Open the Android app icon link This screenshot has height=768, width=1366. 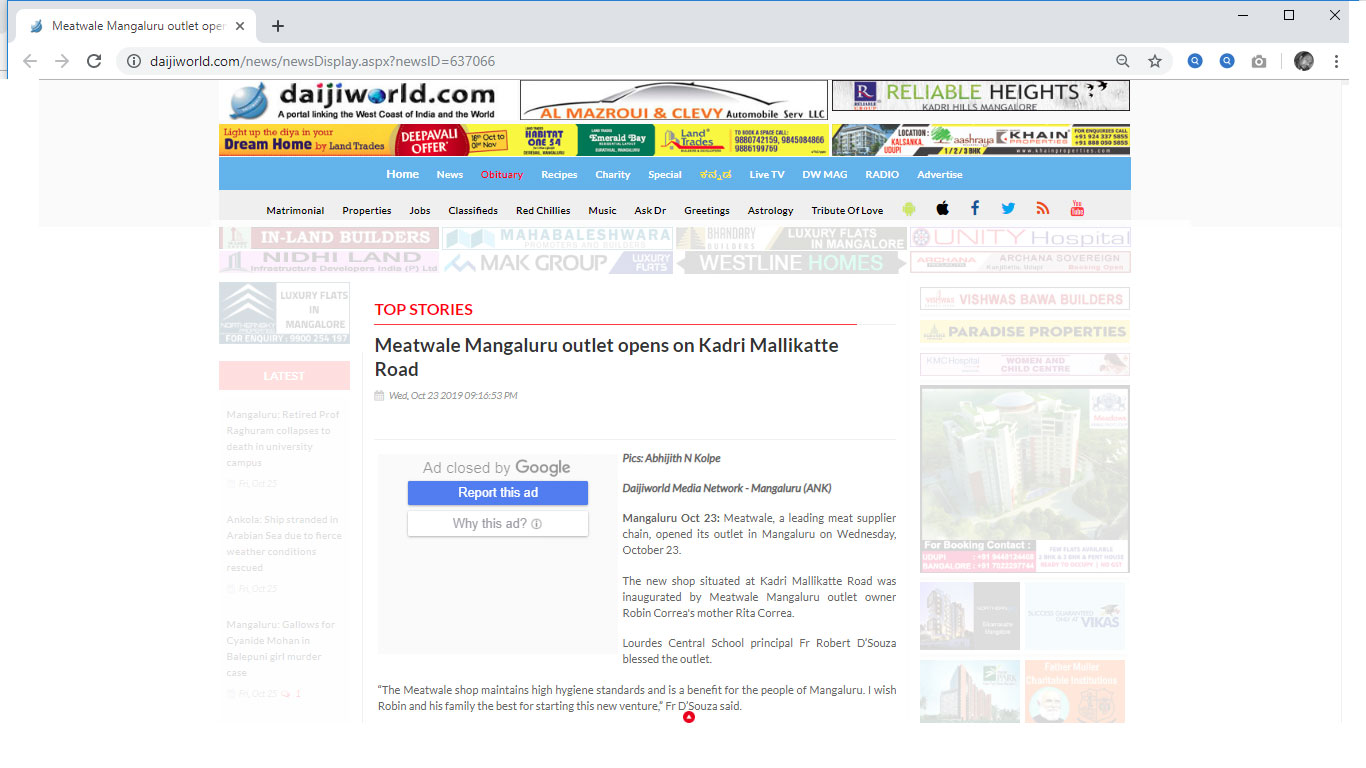(909, 208)
